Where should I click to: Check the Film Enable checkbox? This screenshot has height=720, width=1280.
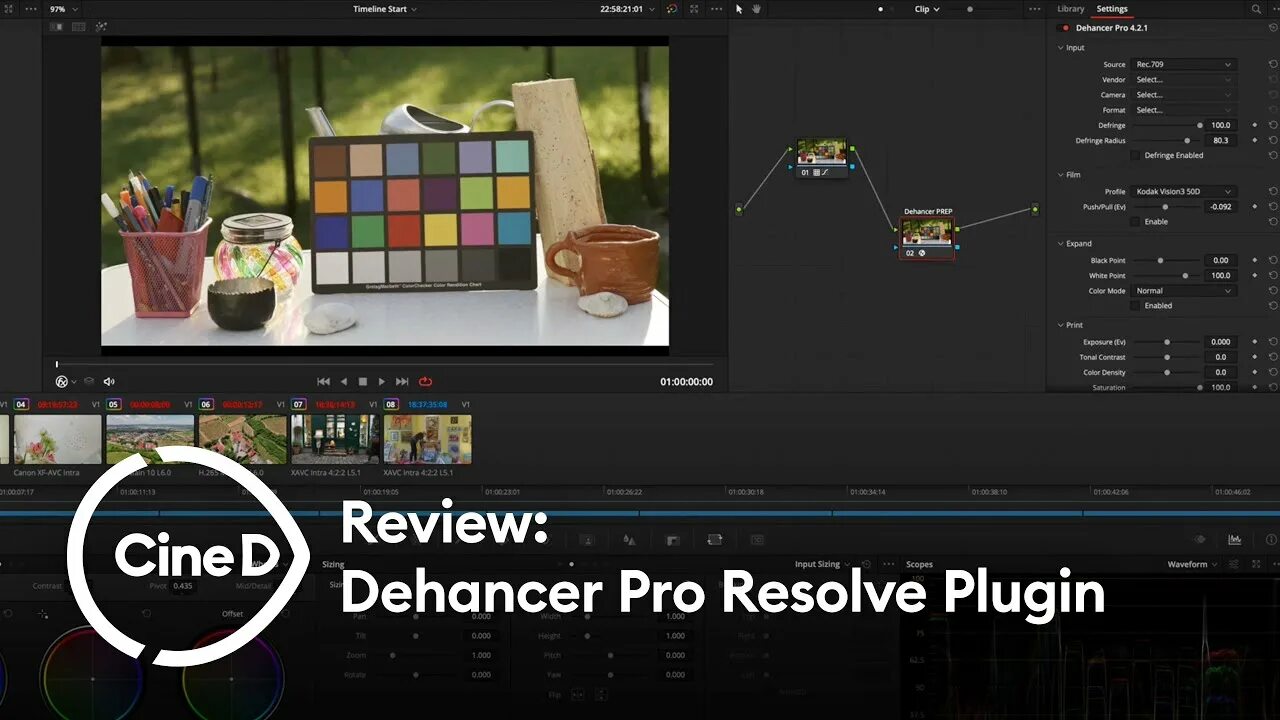coord(1135,222)
